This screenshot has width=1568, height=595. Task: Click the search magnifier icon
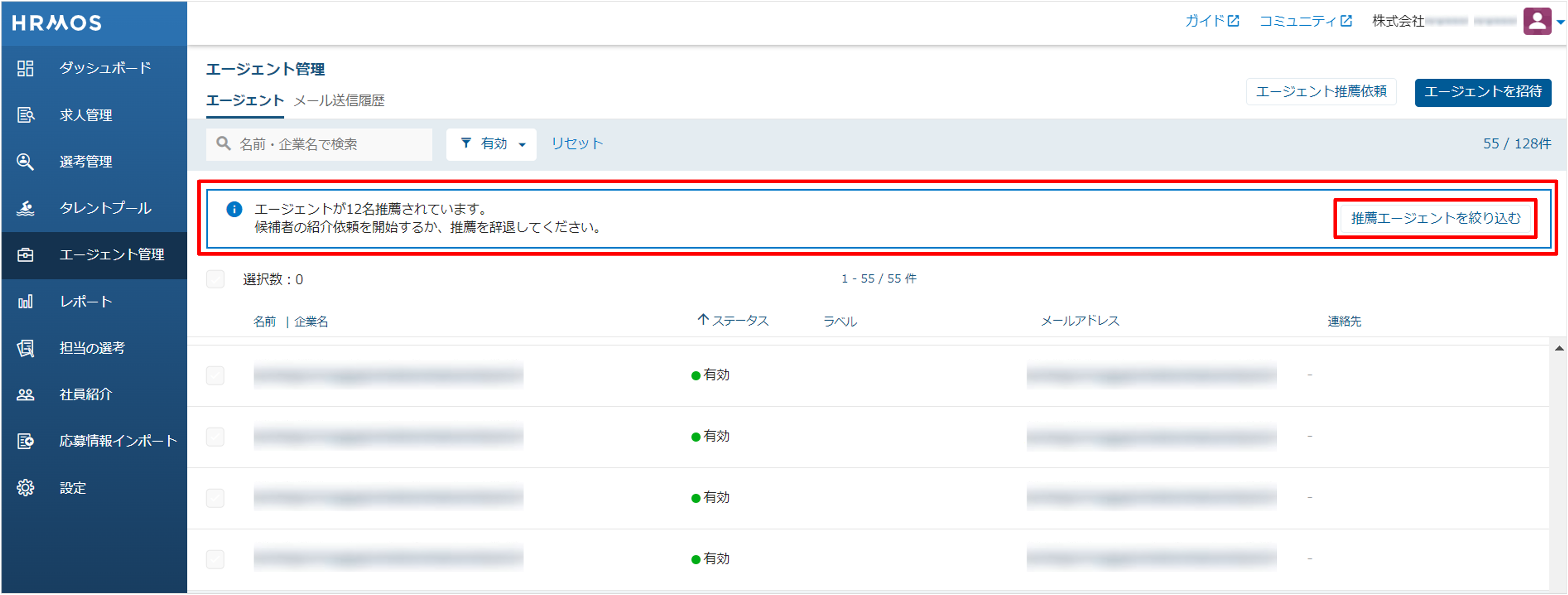click(223, 143)
